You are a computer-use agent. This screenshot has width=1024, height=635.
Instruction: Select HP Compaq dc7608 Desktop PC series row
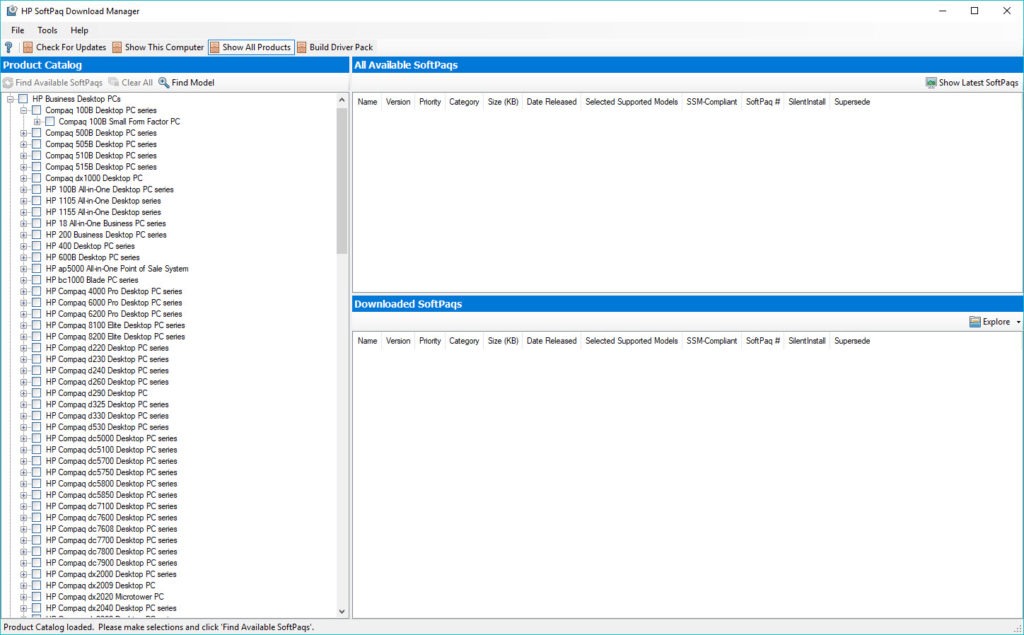111,529
